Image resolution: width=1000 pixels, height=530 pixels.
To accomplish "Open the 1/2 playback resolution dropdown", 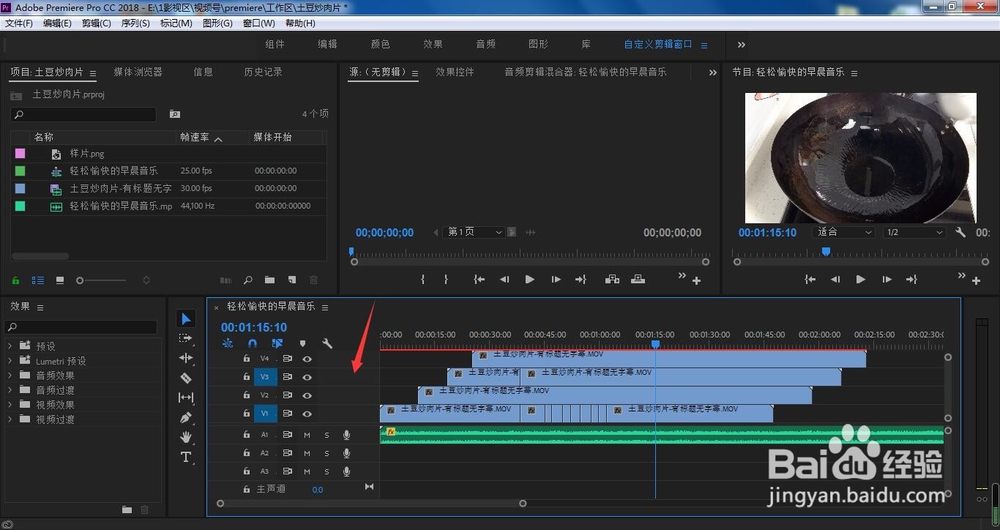I will coord(913,232).
